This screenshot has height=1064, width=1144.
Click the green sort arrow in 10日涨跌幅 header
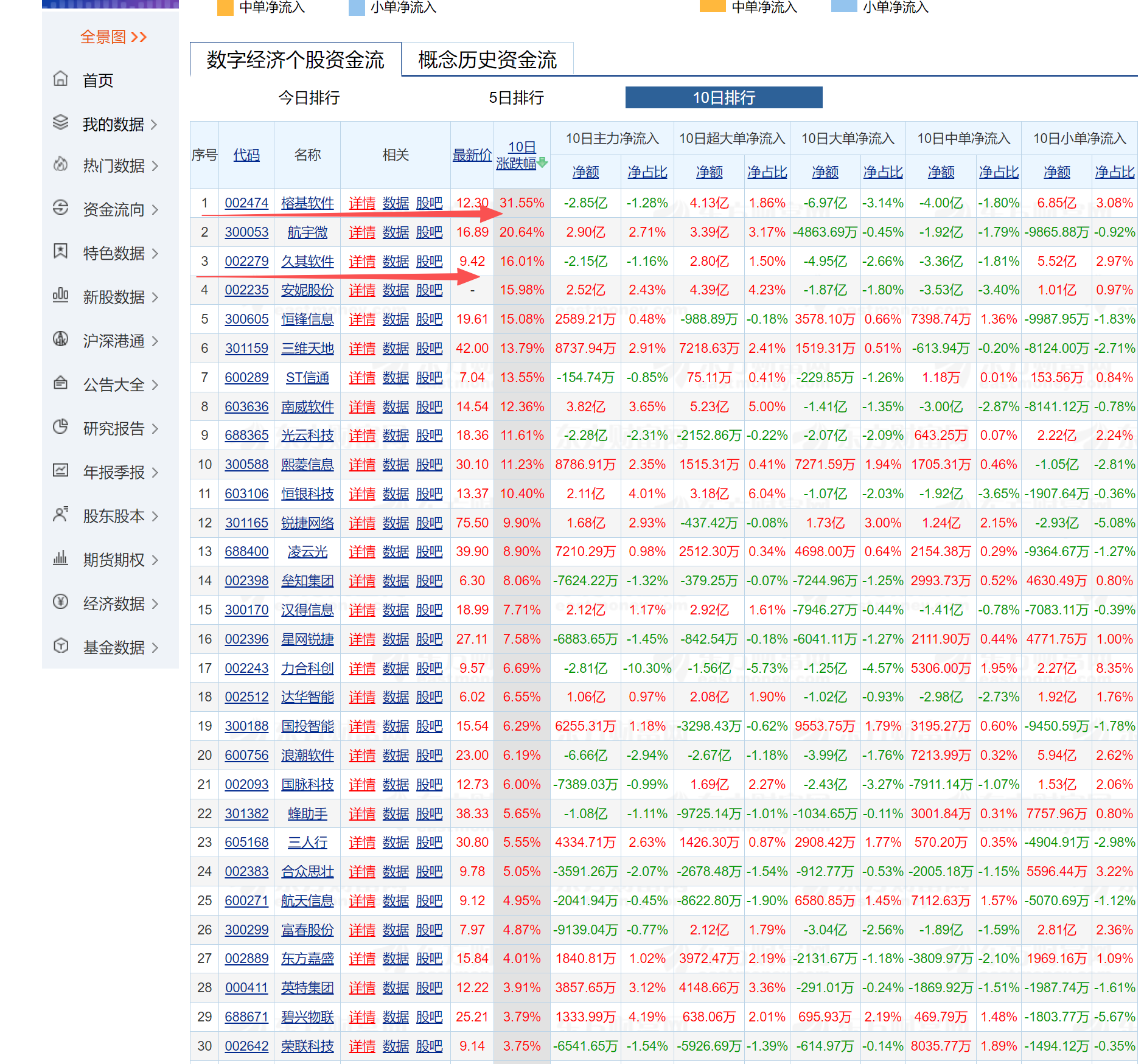coord(542,162)
